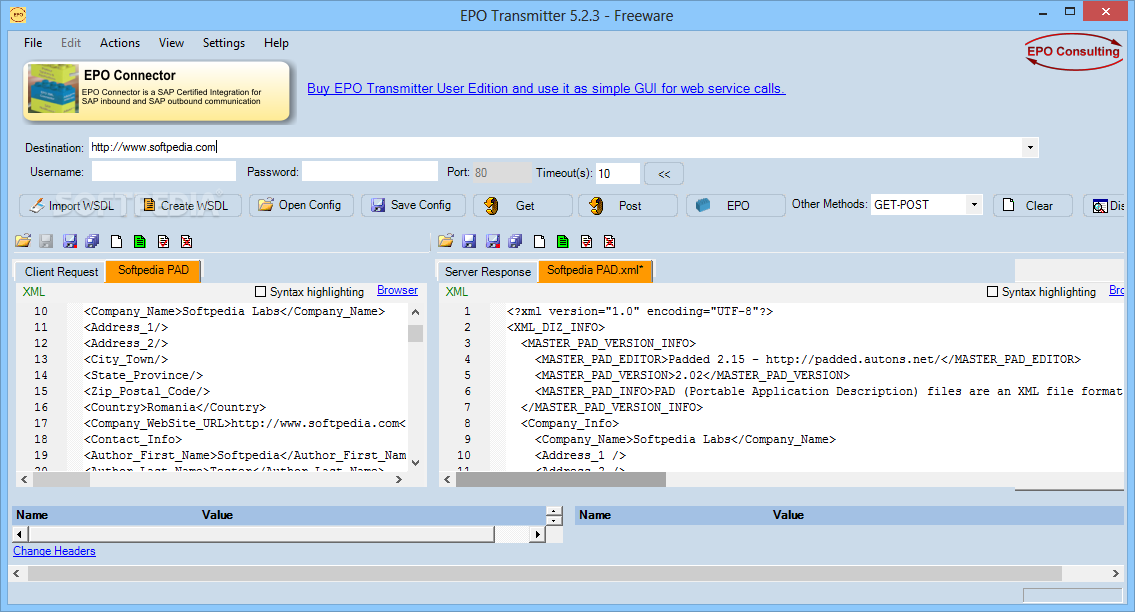Switch to the Client Request tab
1135x612 pixels.
click(x=62, y=272)
